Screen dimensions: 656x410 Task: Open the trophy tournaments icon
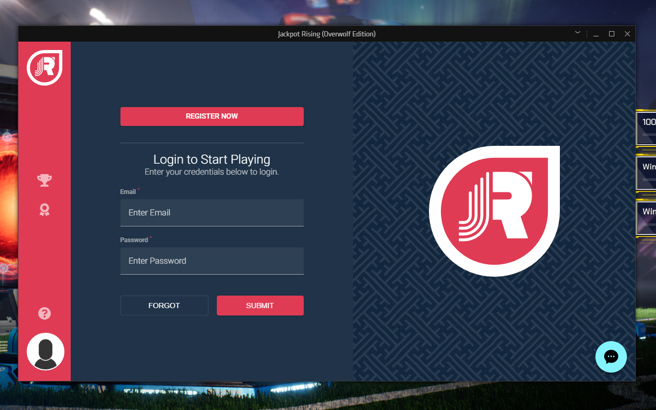point(44,180)
